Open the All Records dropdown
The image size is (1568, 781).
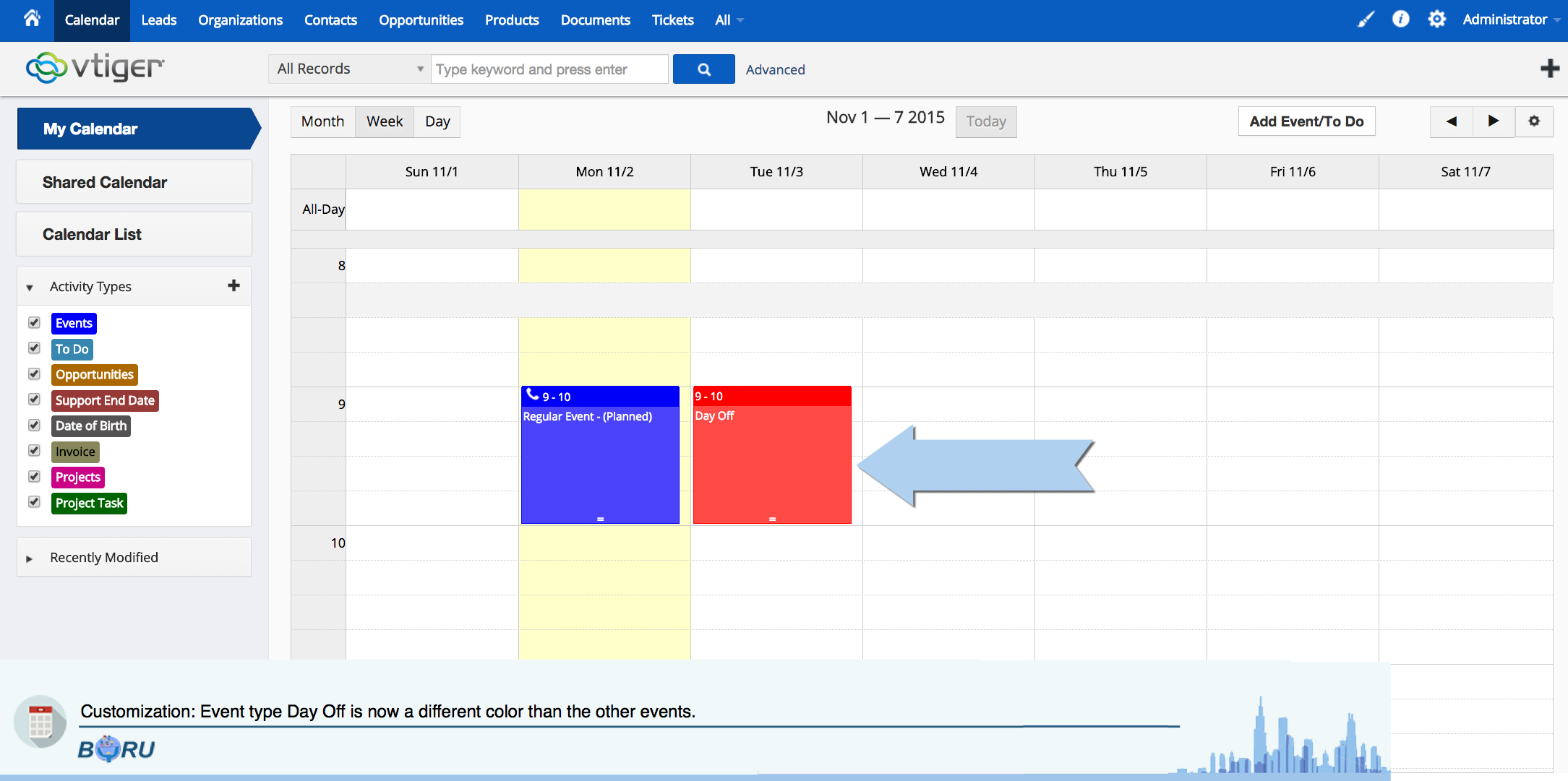click(x=349, y=69)
